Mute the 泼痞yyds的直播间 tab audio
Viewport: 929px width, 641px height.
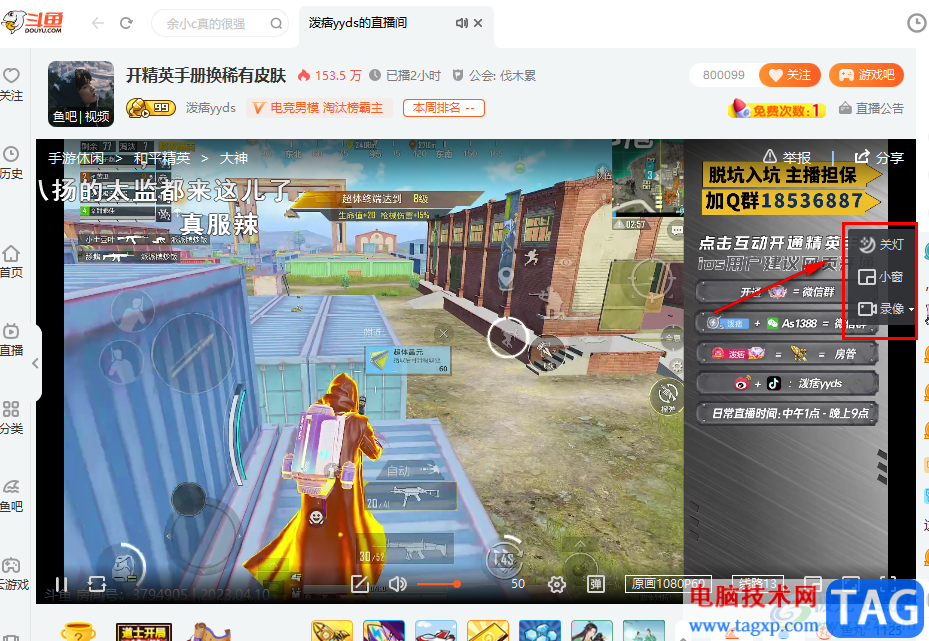[x=461, y=23]
